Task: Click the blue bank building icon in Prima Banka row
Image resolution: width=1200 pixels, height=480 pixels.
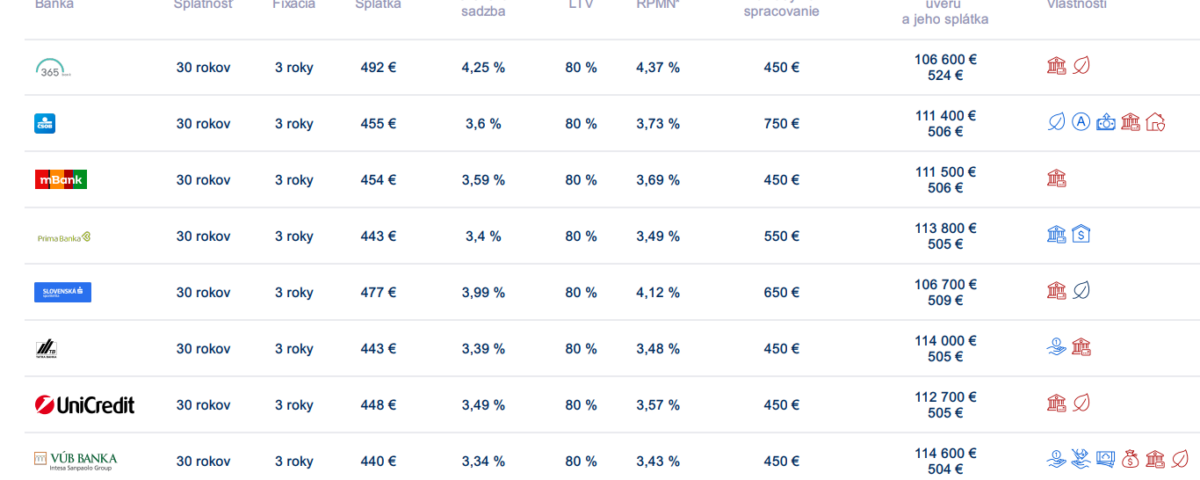Action: [1056, 234]
